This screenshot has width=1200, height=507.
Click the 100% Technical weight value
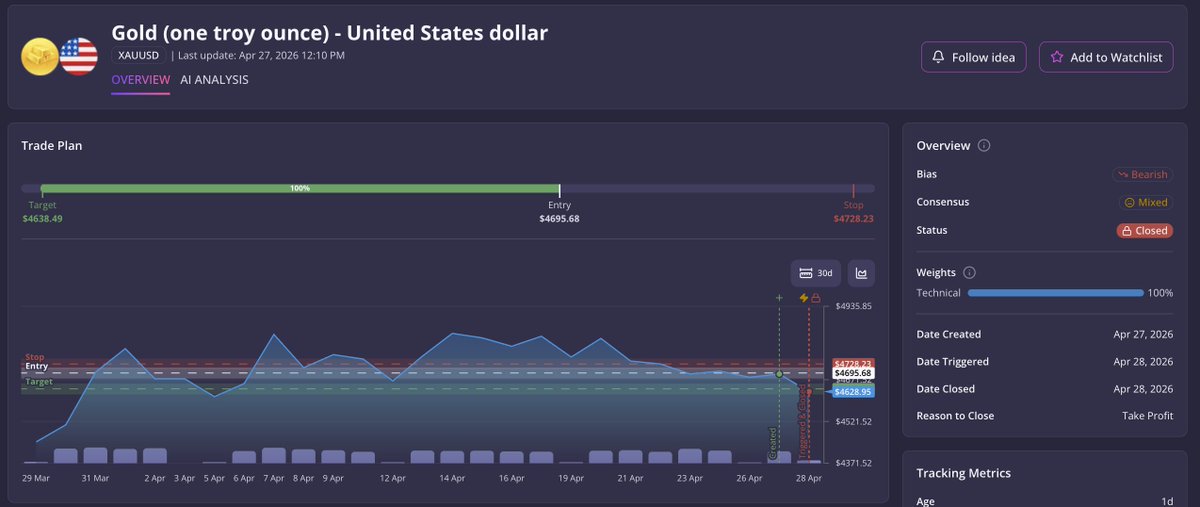tap(1161, 293)
